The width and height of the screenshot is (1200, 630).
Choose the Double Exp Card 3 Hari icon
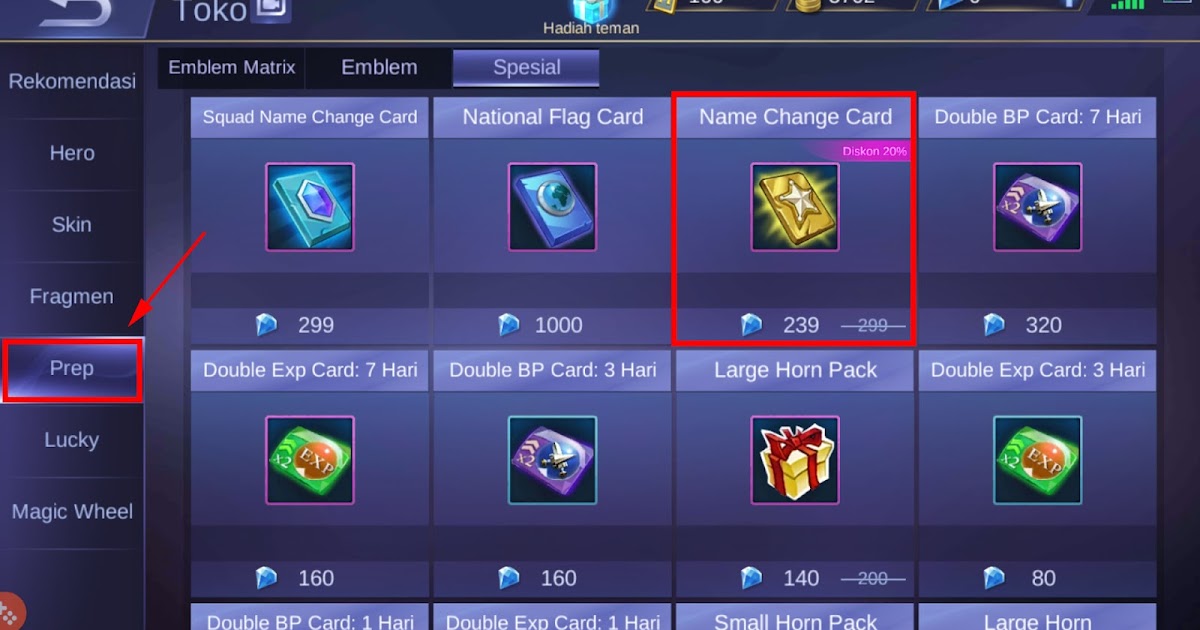[x=1037, y=460]
